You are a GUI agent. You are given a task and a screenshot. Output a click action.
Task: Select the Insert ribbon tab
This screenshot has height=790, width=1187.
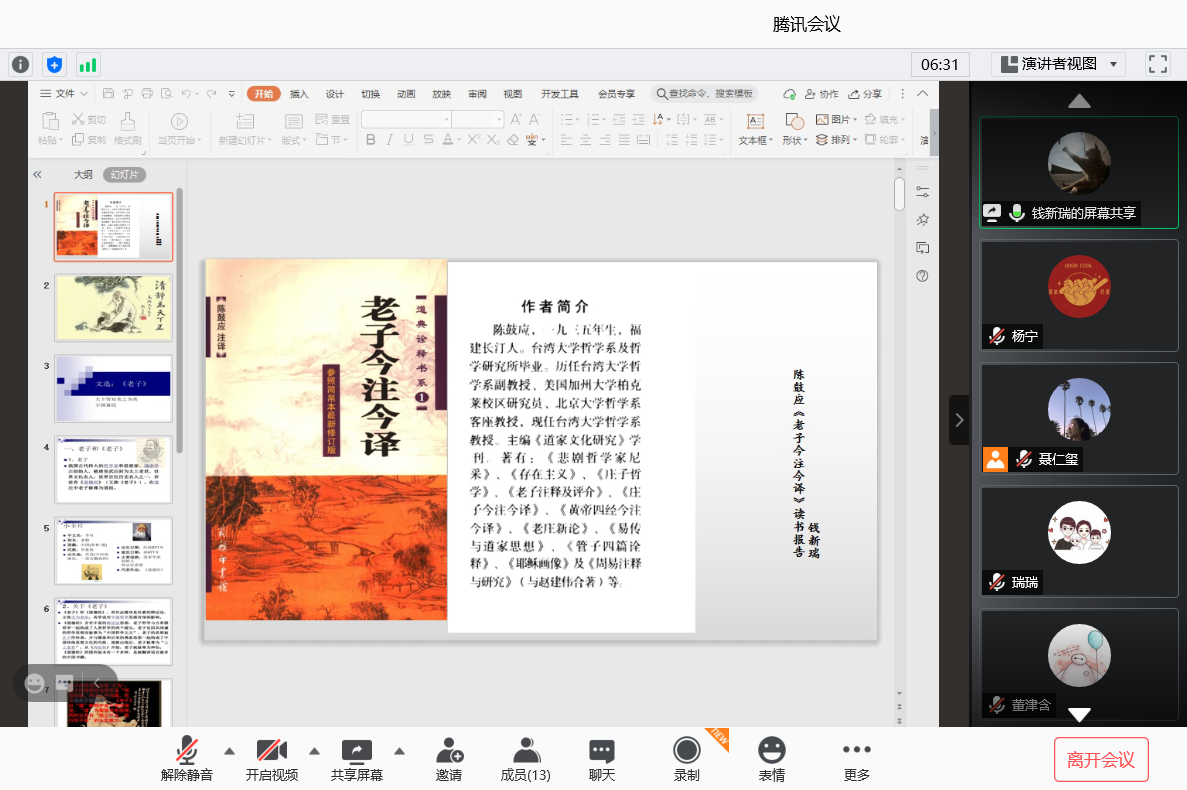point(299,94)
